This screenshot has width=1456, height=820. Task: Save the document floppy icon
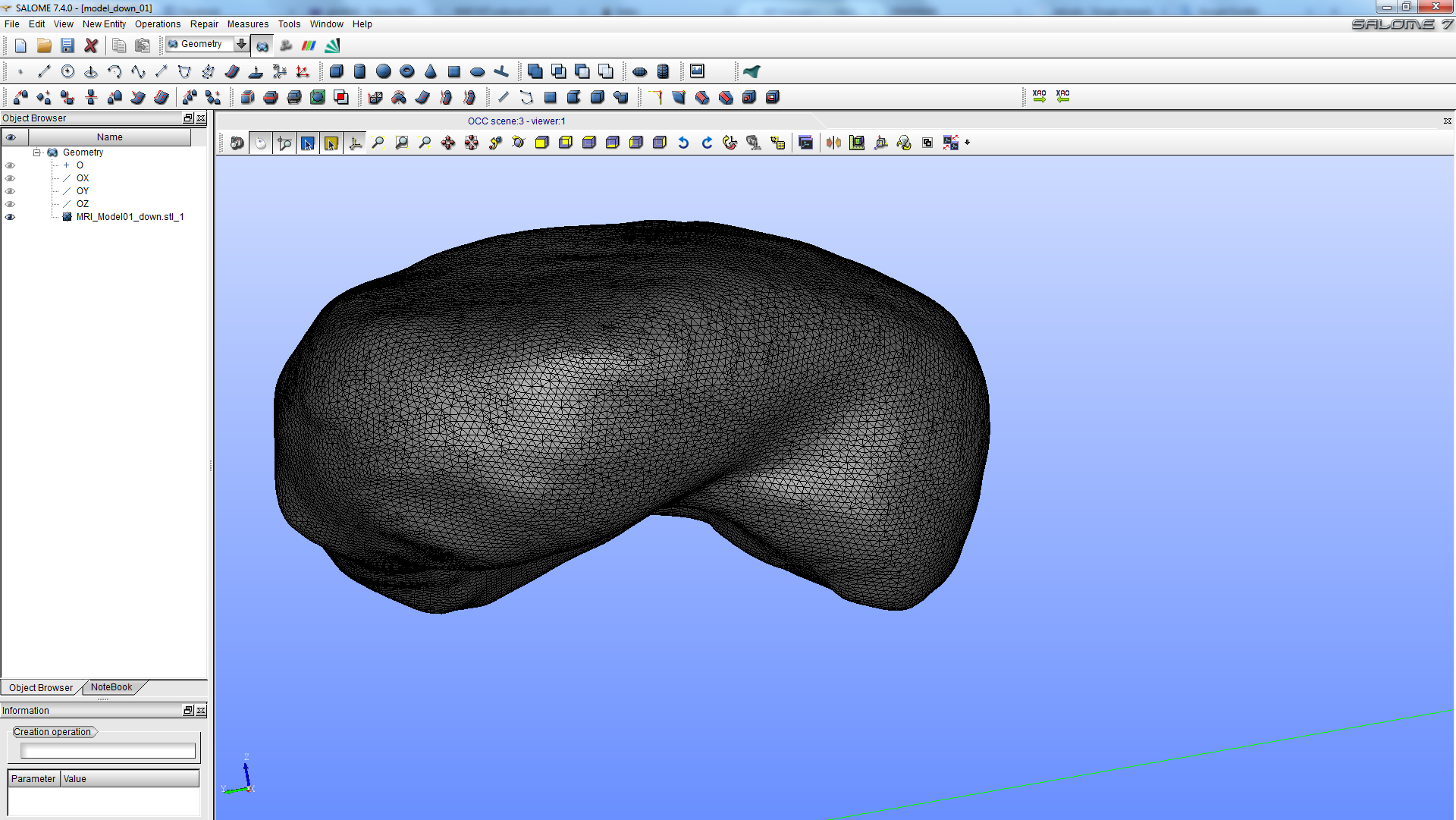pos(67,46)
